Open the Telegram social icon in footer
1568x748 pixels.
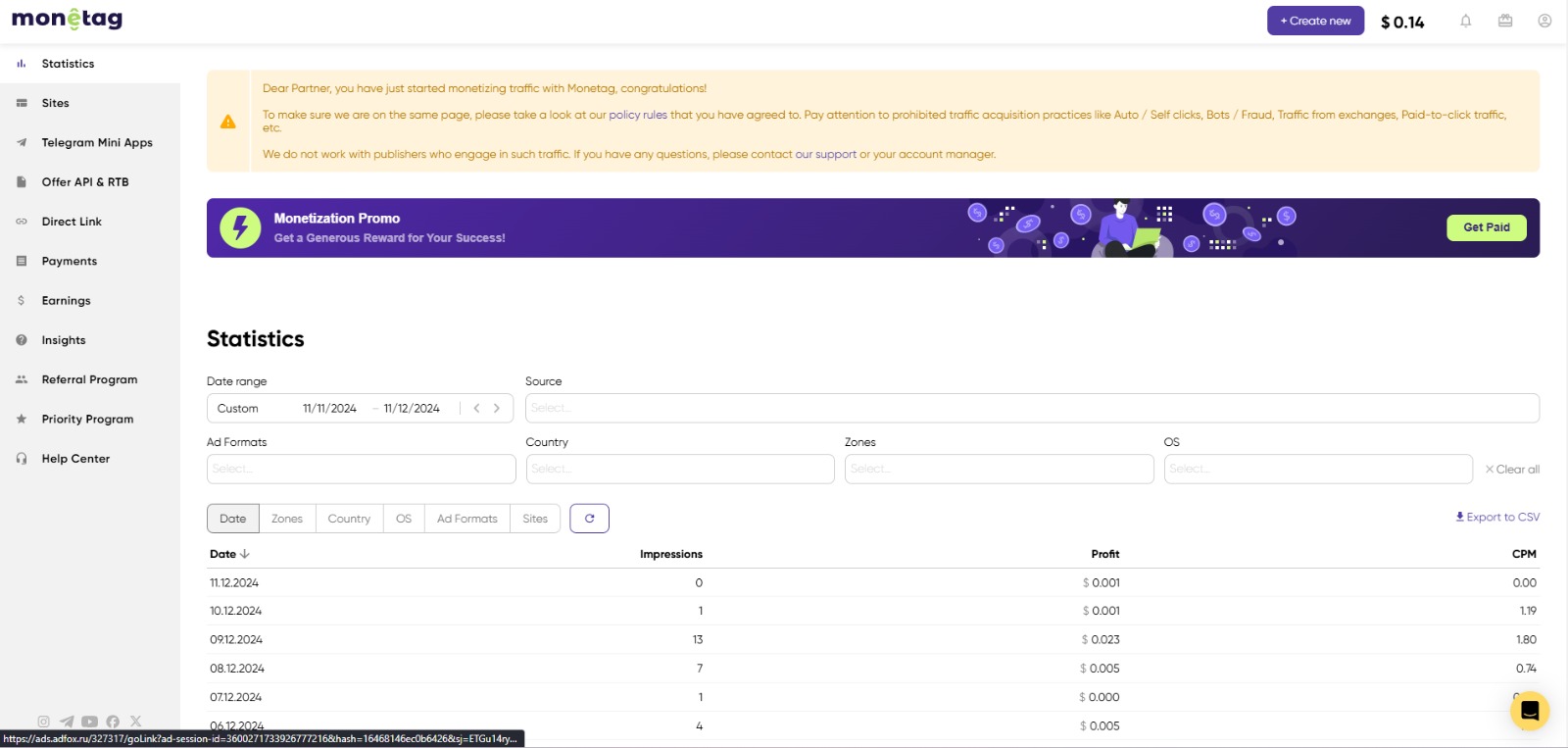(x=67, y=722)
